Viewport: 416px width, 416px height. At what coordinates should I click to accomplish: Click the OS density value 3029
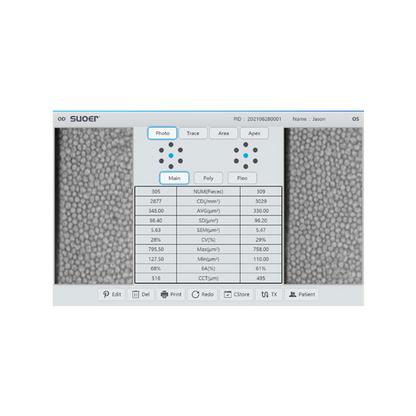point(261,201)
